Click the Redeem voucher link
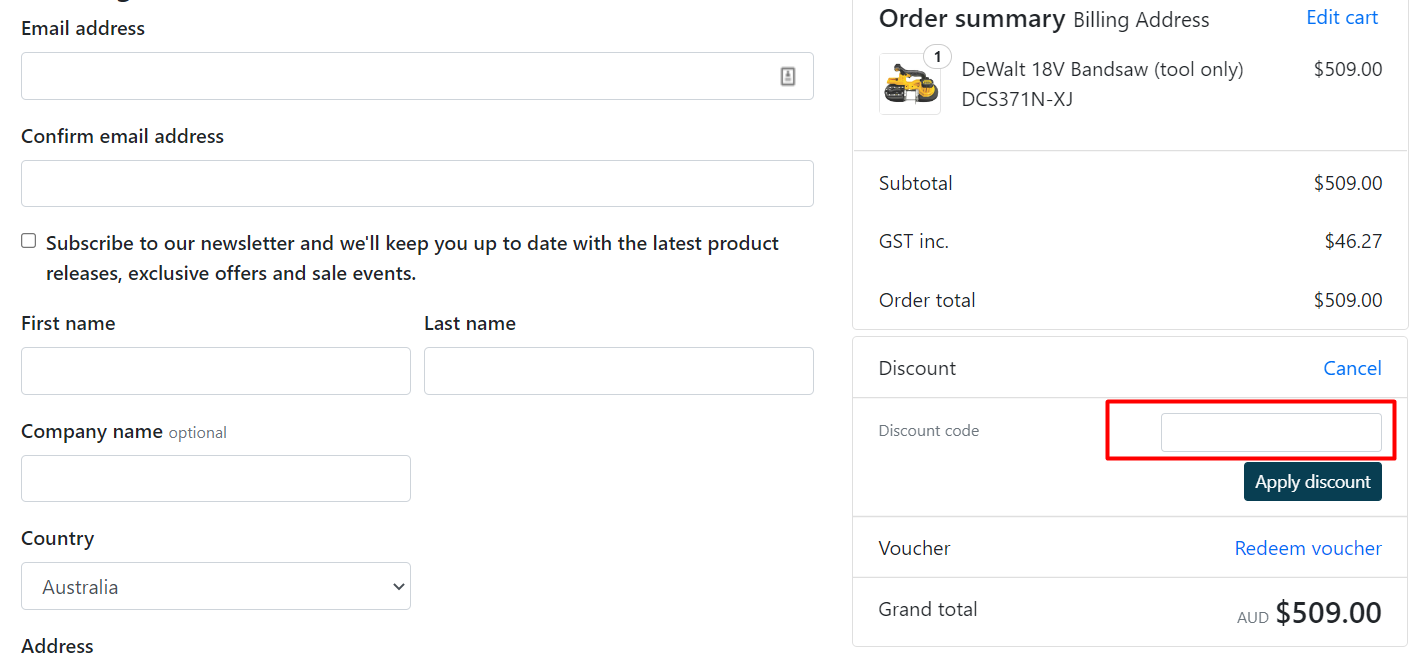 [x=1308, y=548]
